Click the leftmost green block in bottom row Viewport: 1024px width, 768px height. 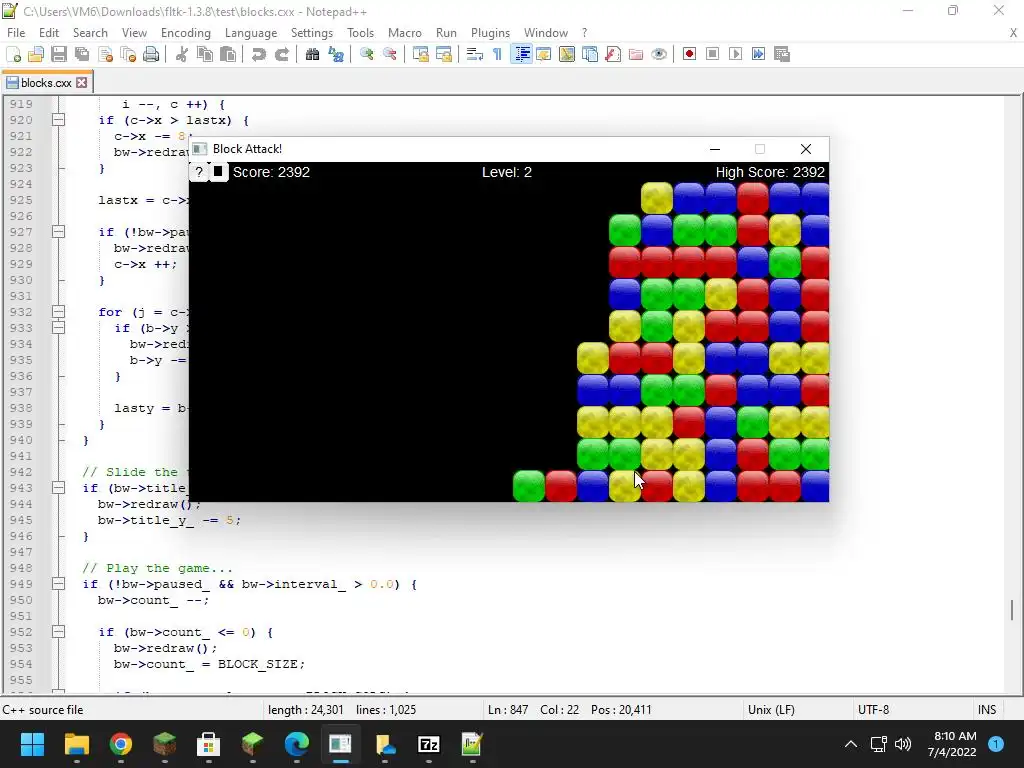(529, 486)
